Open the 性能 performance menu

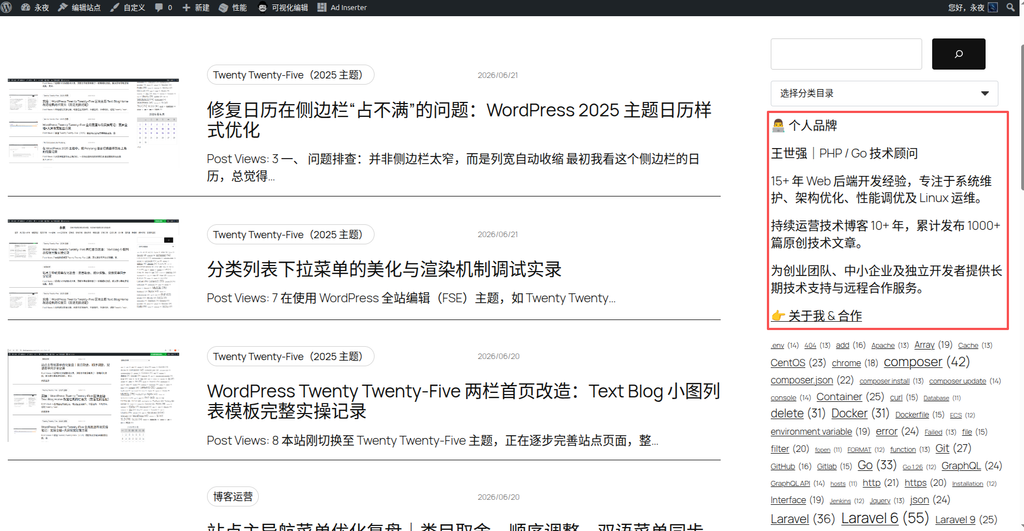coord(232,7)
